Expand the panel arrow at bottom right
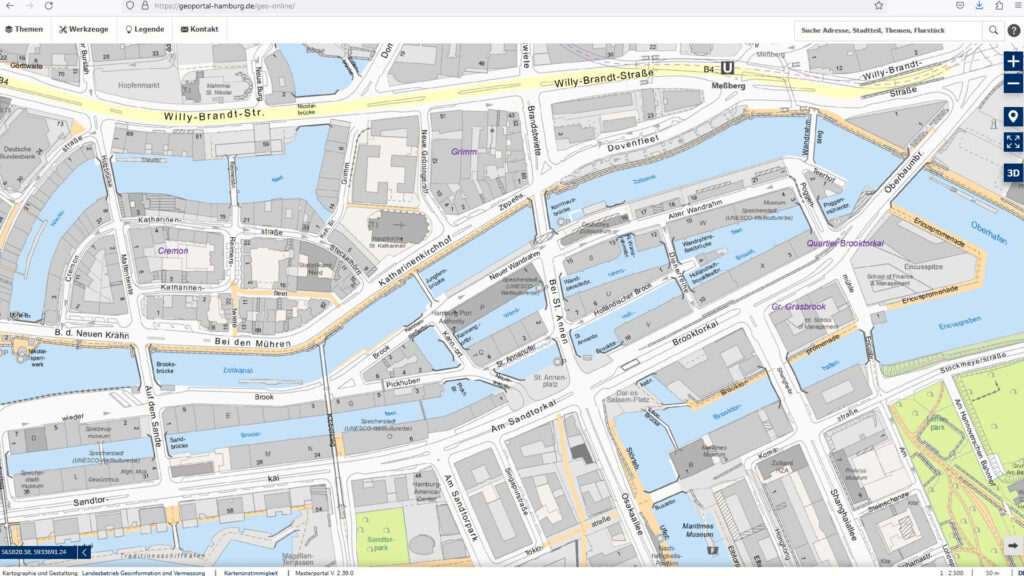Image resolution: width=1024 pixels, height=576 pixels. (1013, 546)
